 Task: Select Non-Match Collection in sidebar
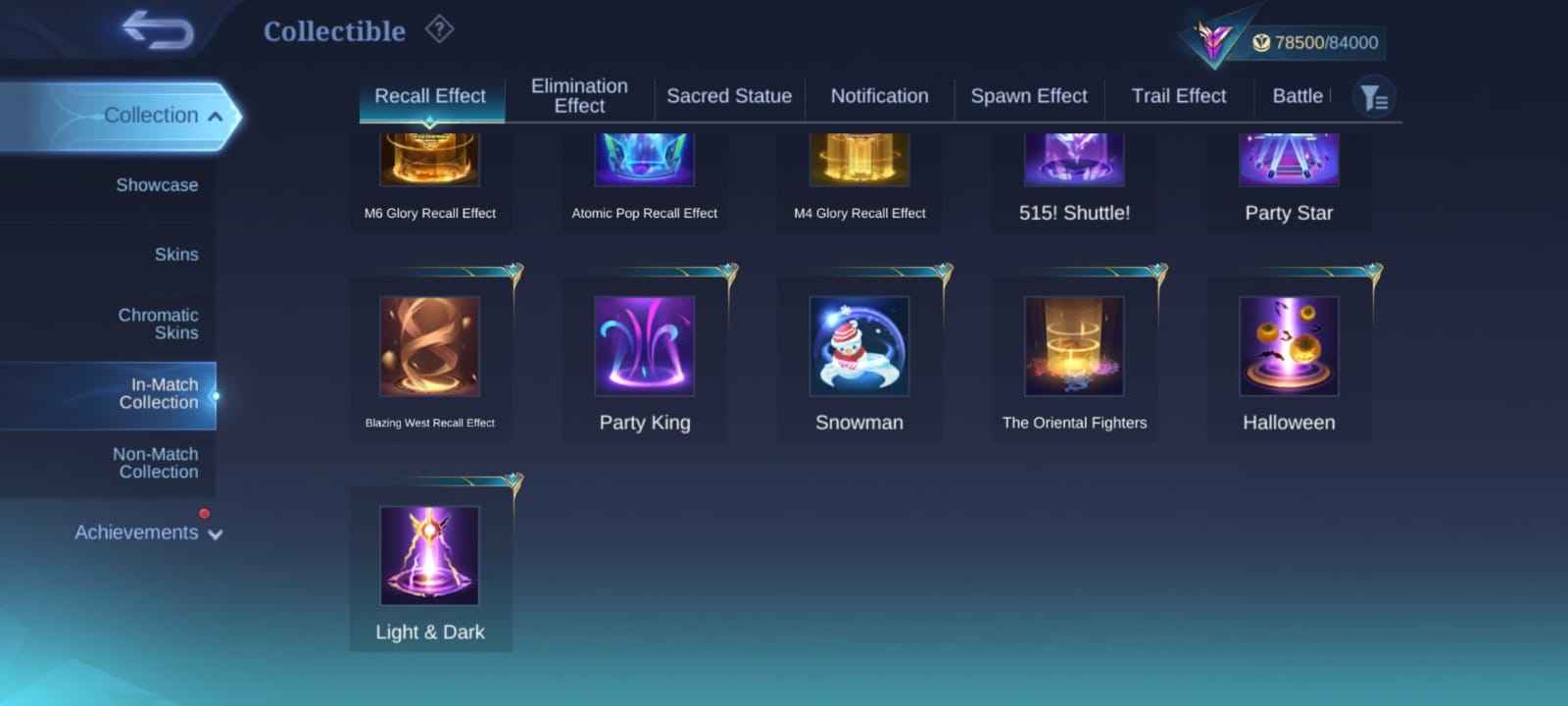(x=155, y=463)
